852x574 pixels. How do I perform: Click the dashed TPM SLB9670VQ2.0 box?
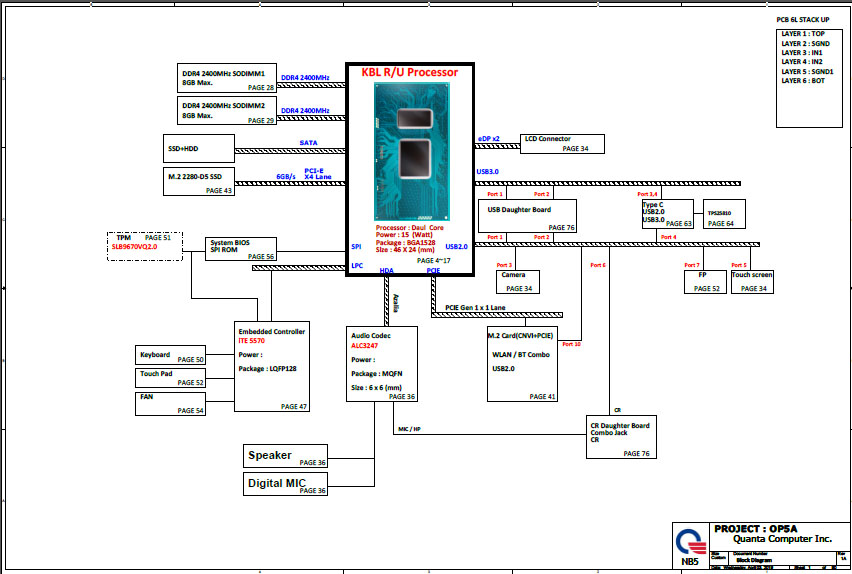coord(144,246)
